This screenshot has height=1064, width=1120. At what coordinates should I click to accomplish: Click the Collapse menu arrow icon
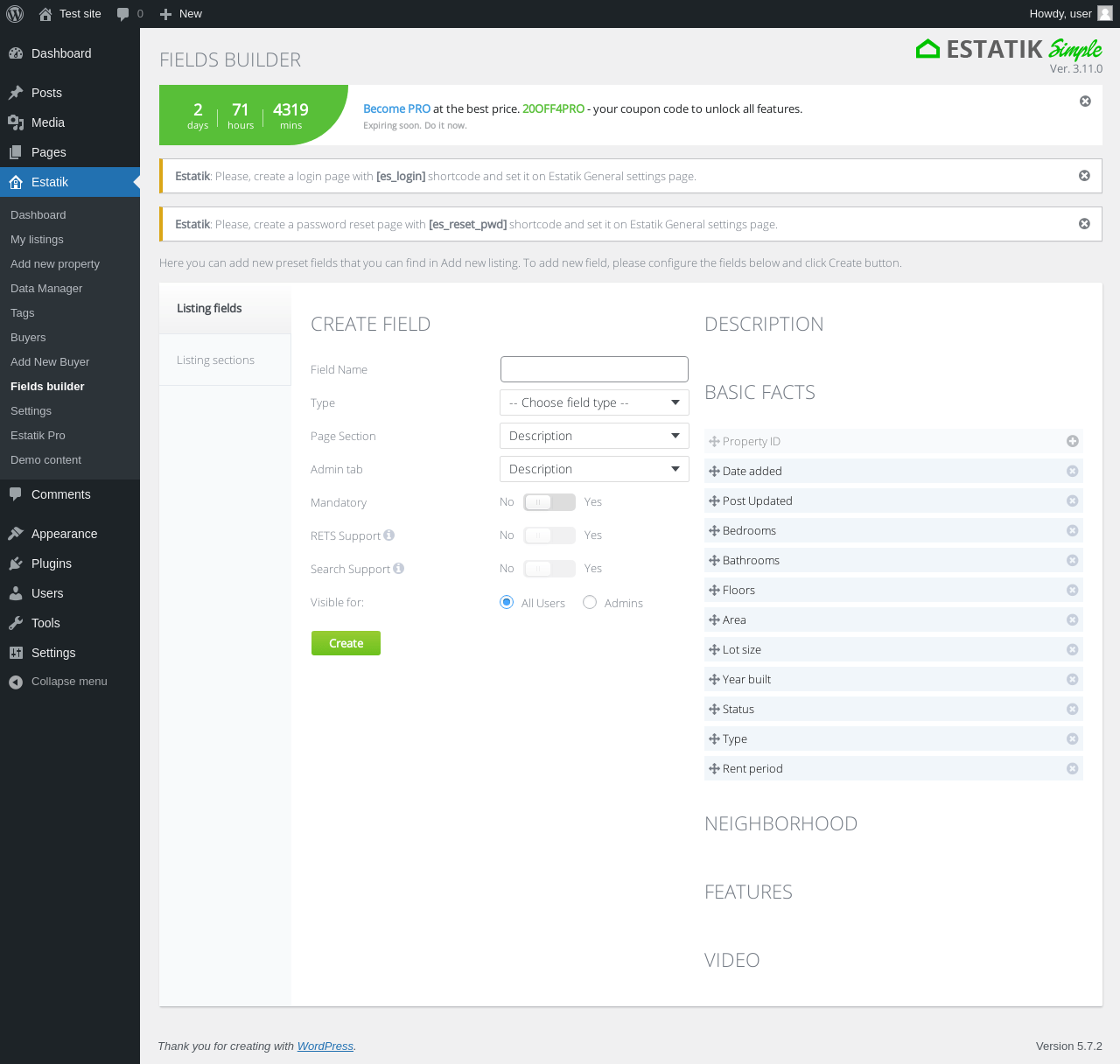point(16,682)
